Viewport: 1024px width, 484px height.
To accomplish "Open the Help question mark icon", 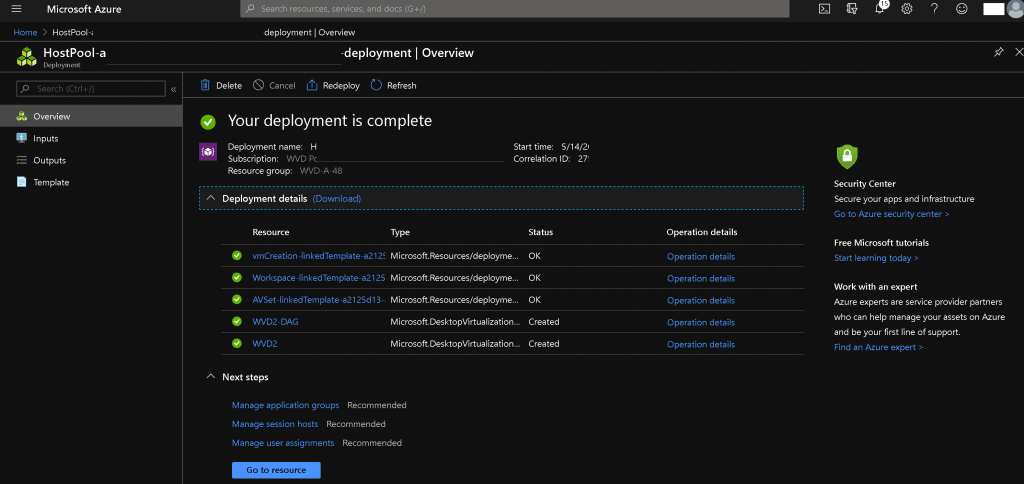I will (x=934, y=9).
